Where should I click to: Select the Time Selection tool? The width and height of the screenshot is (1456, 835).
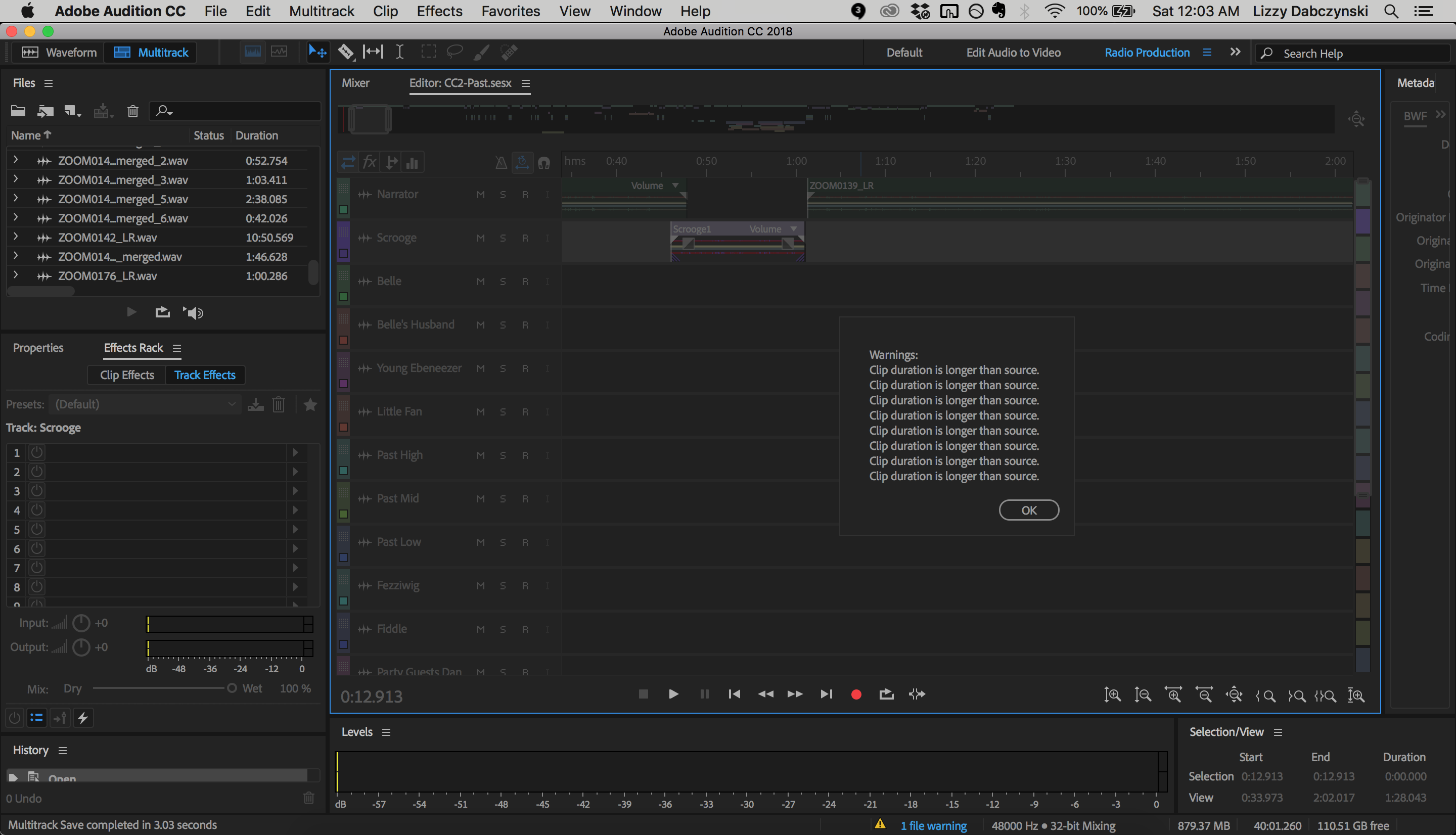click(400, 52)
